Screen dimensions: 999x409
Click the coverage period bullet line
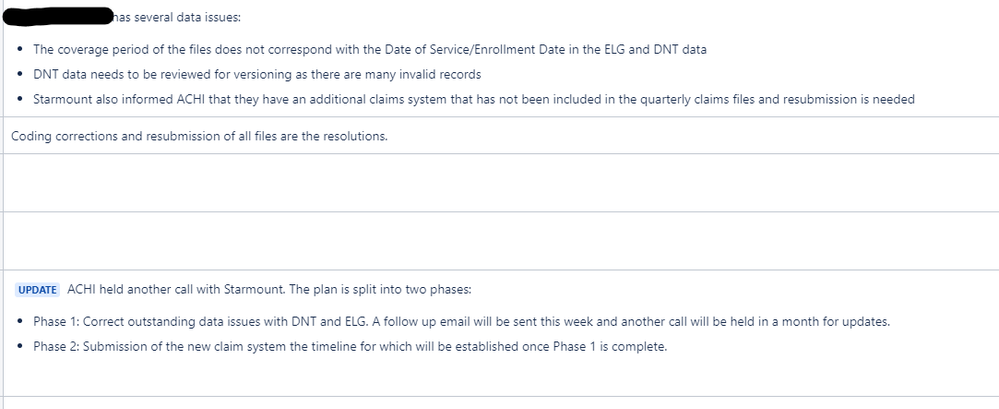click(369, 49)
